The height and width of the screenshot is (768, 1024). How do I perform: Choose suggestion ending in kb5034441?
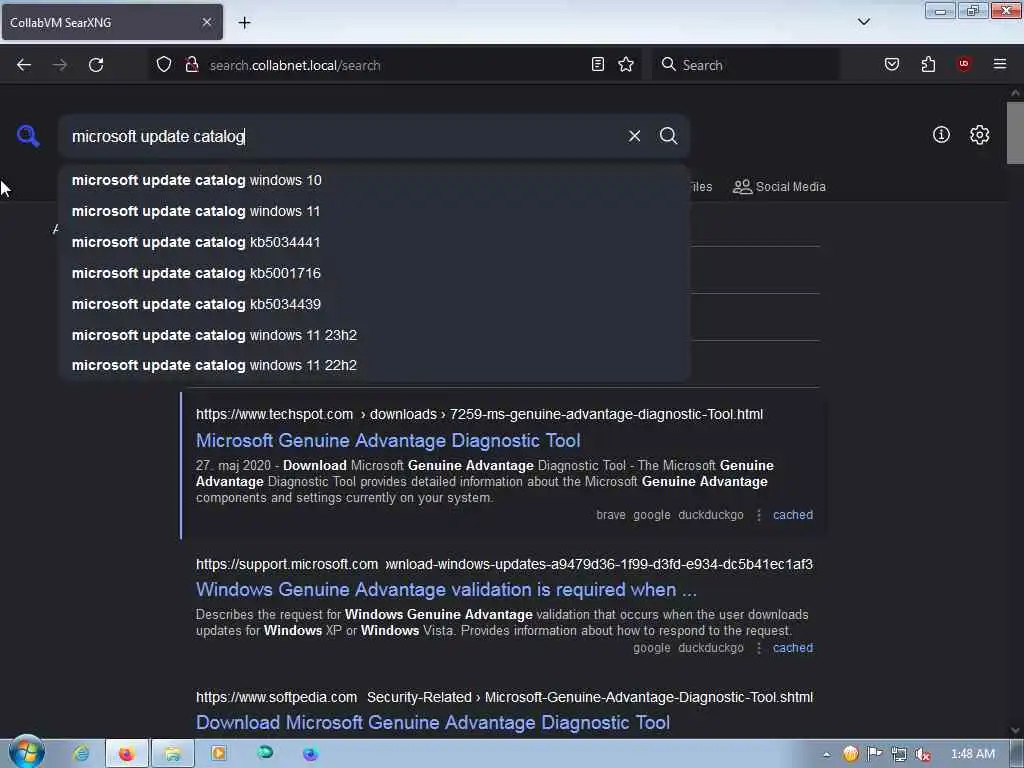coord(374,242)
